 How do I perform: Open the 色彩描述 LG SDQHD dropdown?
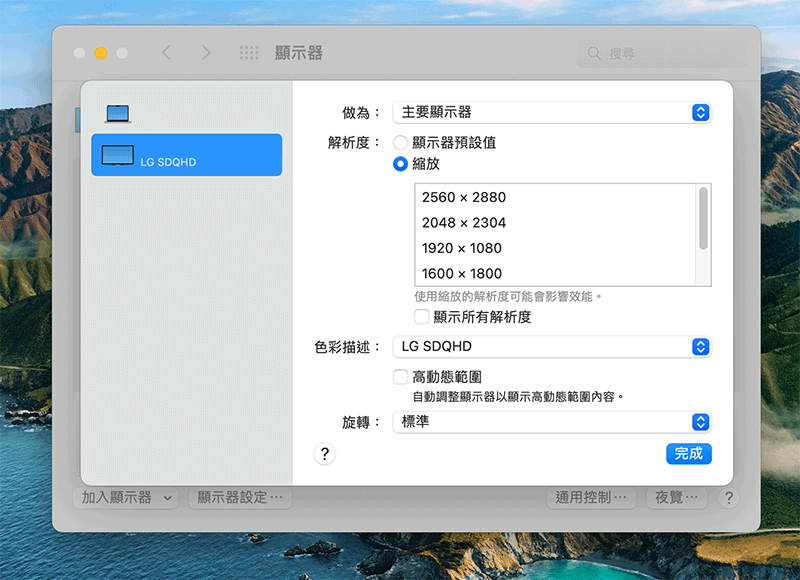550,347
